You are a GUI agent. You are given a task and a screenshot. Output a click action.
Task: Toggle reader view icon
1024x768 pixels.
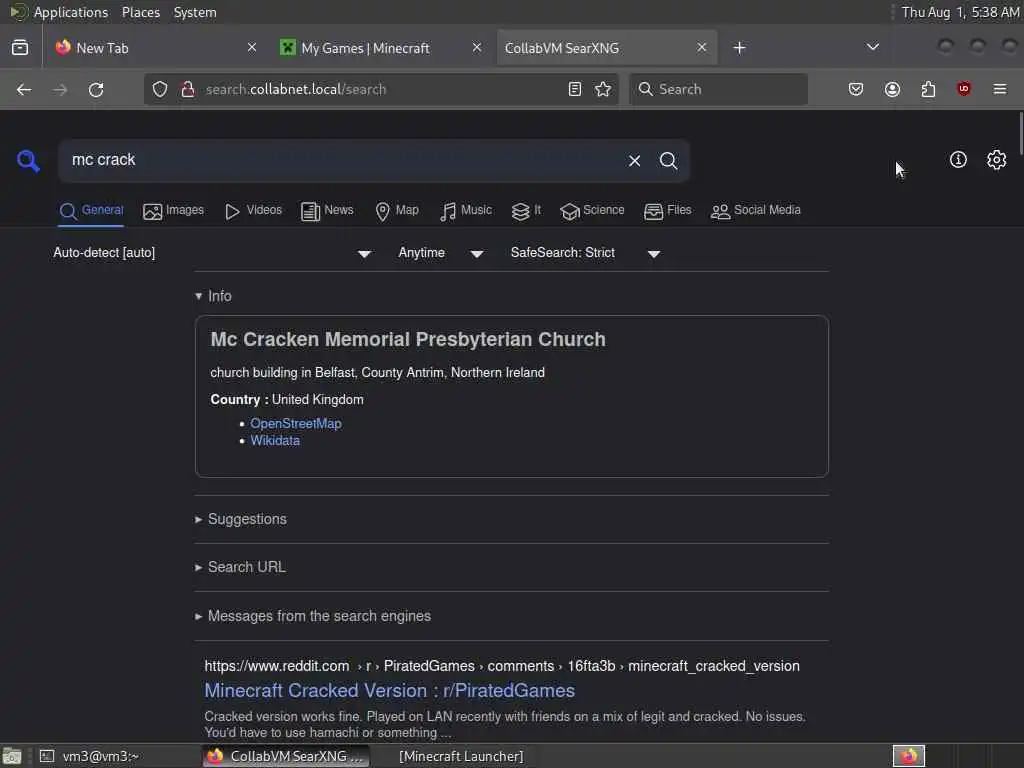pos(575,89)
